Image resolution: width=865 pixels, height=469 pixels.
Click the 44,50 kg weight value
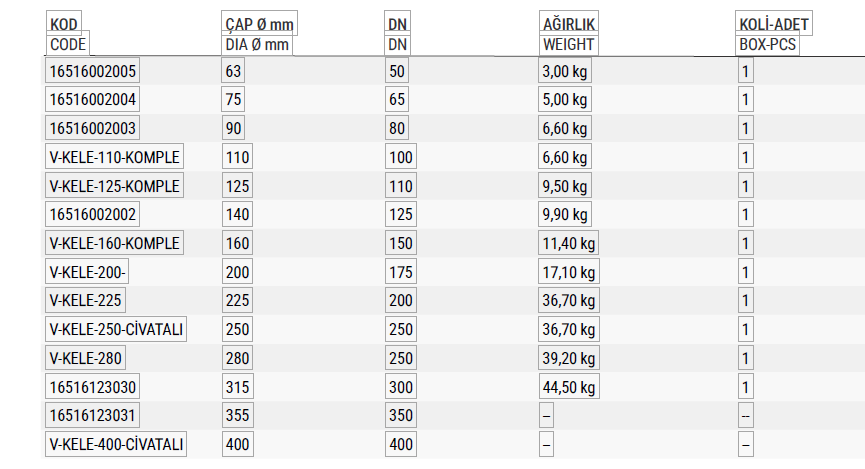click(569, 387)
